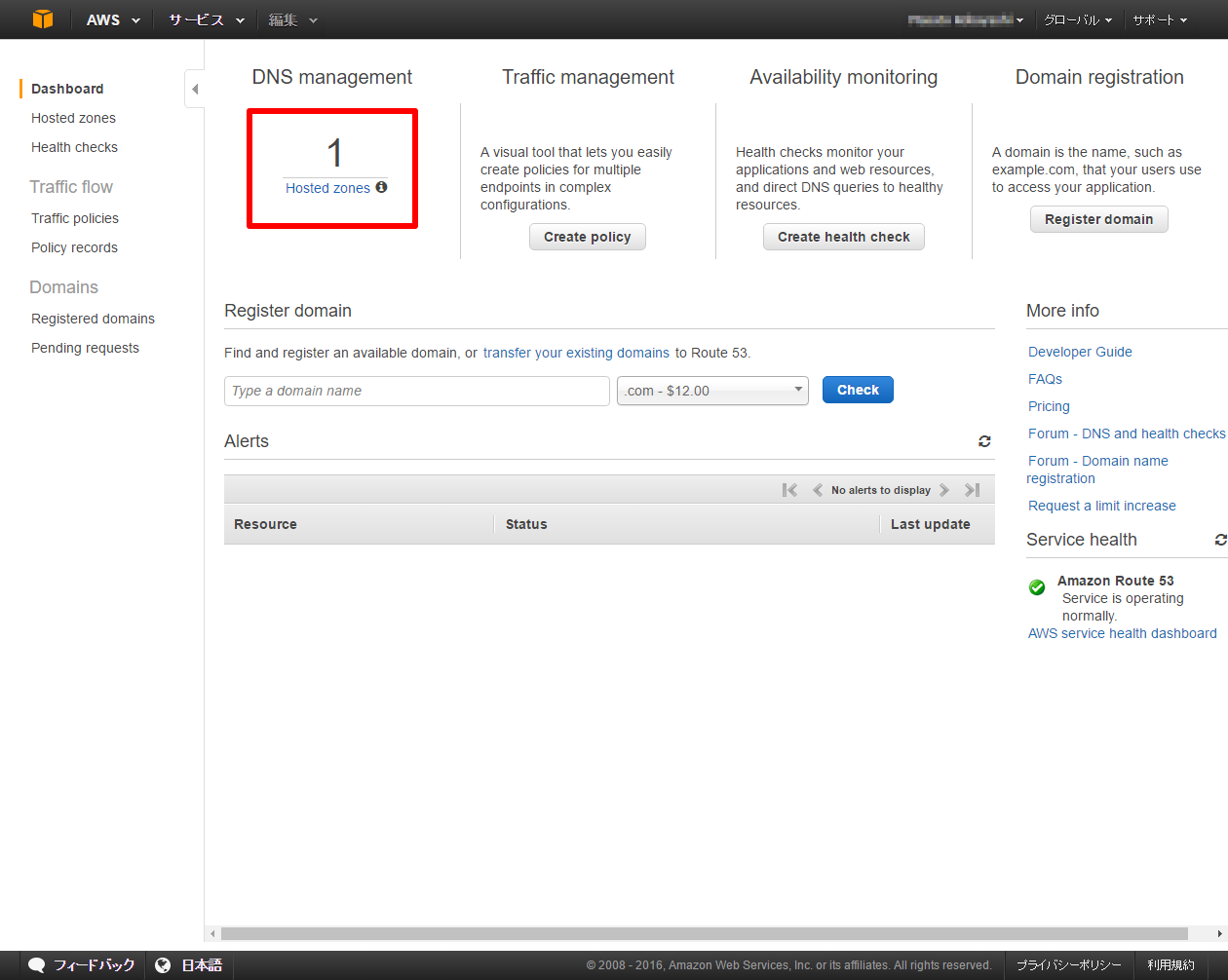1228x980 pixels.
Task: Go to previous page of alerts
Action: click(x=818, y=490)
